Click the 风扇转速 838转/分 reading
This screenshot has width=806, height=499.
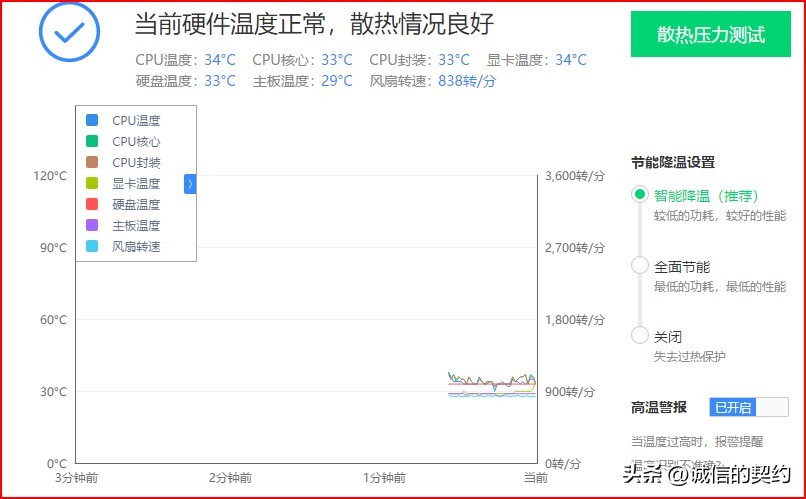coord(433,81)
